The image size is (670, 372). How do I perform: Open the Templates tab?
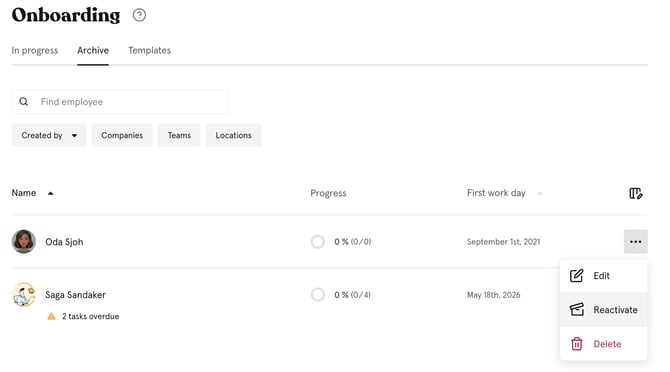[x=150, y=50]
